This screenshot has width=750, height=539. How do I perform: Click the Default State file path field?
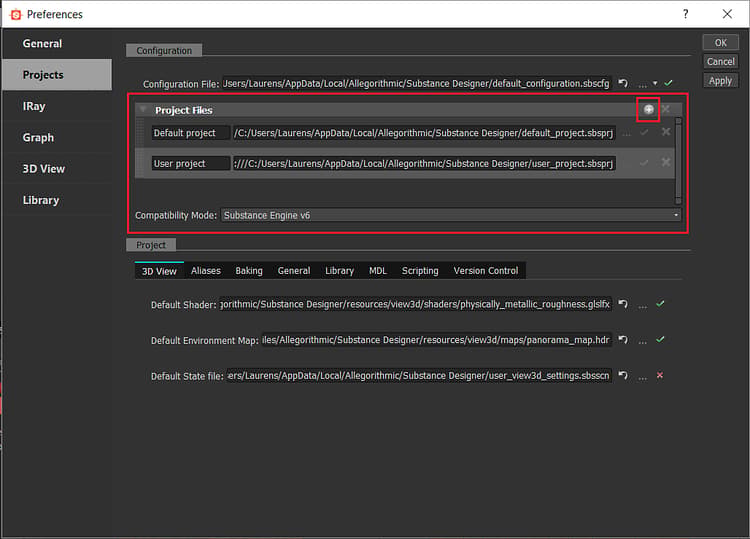pyautogui.click(x=419, y=376)
